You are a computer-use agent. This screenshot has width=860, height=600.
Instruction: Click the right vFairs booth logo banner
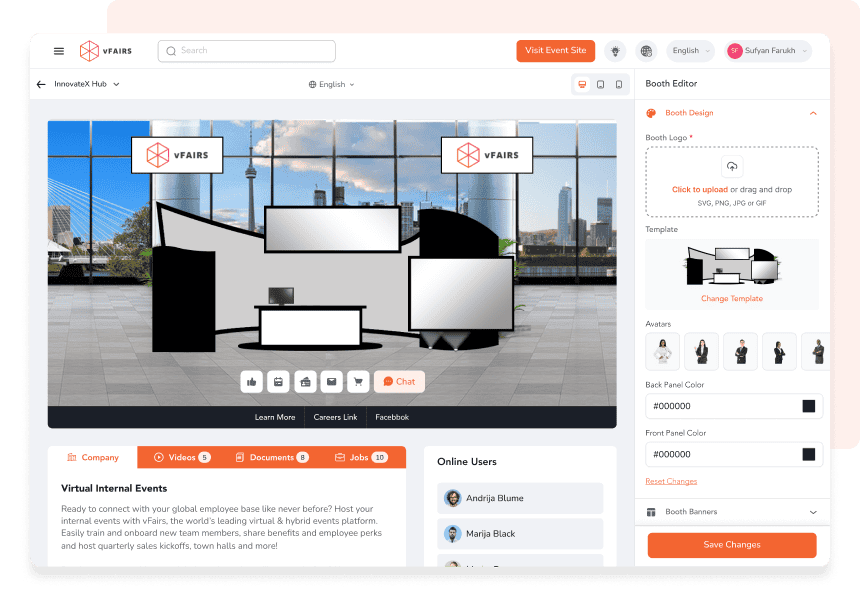tap(487, 155)
